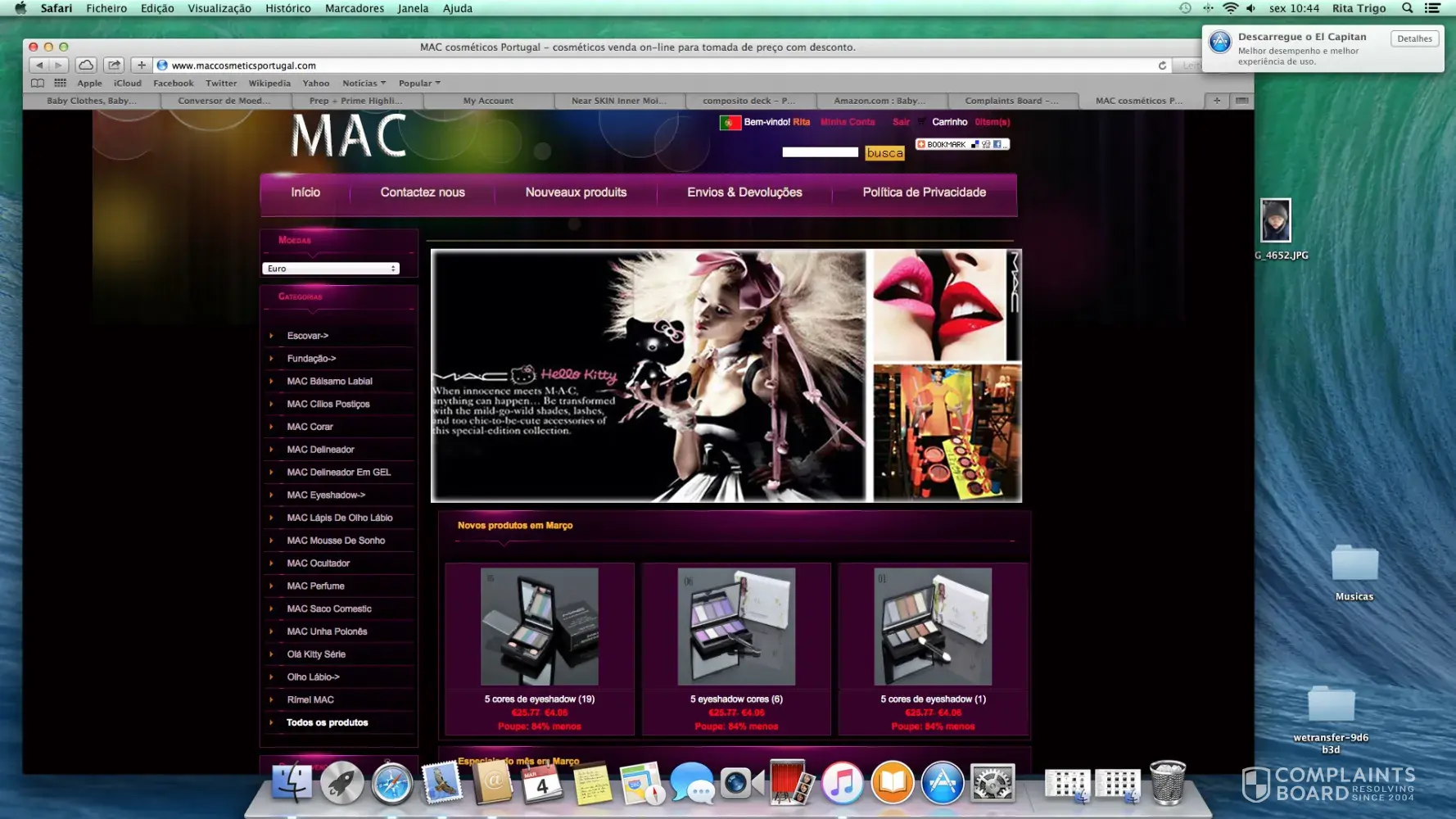The image size is (1456, 819).
Task: Open iTunes from the Dock
Action: [x=842, y=783]
